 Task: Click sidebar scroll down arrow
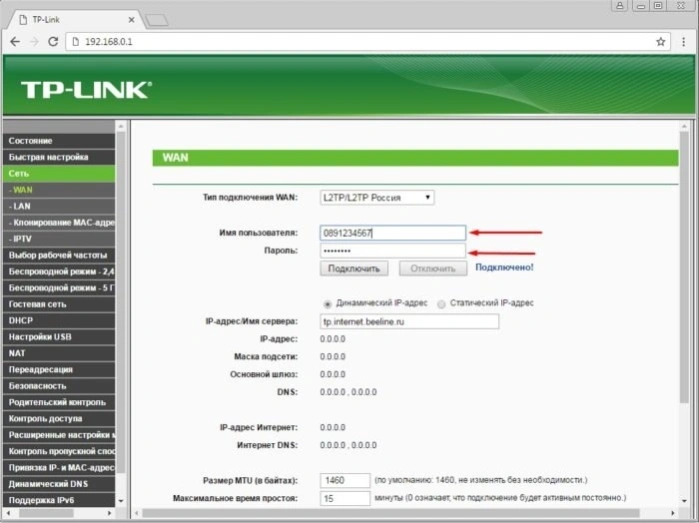coord(121,501)
